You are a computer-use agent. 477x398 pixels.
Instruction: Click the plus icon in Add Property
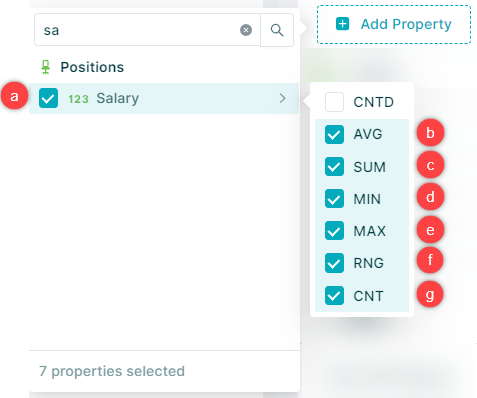coord(343,24)
